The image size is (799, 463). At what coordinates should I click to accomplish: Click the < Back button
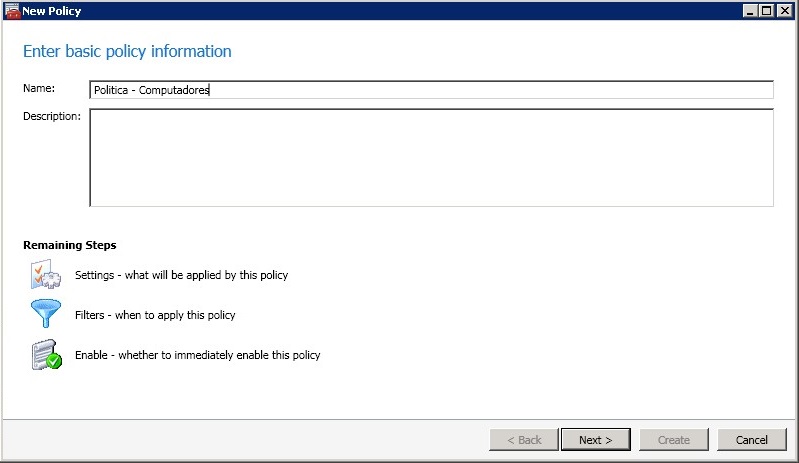(x=523, y=440)
